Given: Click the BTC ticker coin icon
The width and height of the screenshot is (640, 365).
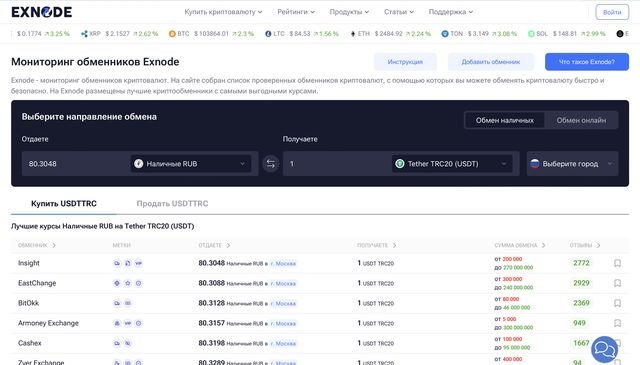Looking at the screenshot, I should pyautogui.click(x=172, y=33).
